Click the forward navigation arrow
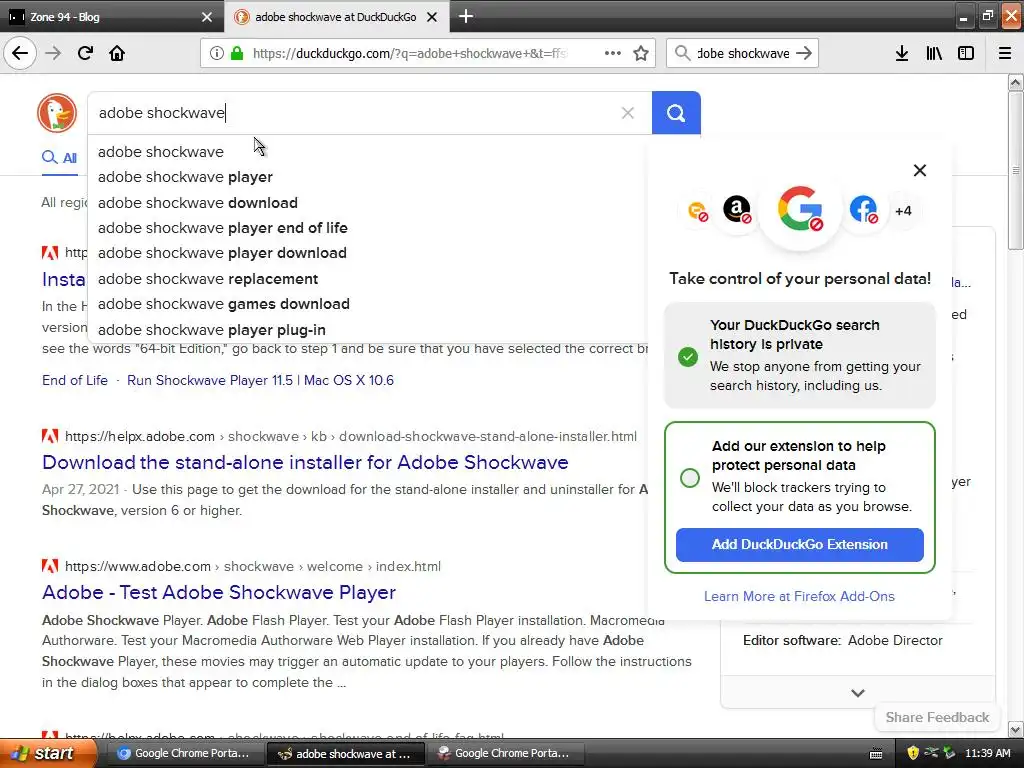1024x768 pixels. tap(53, 53)
